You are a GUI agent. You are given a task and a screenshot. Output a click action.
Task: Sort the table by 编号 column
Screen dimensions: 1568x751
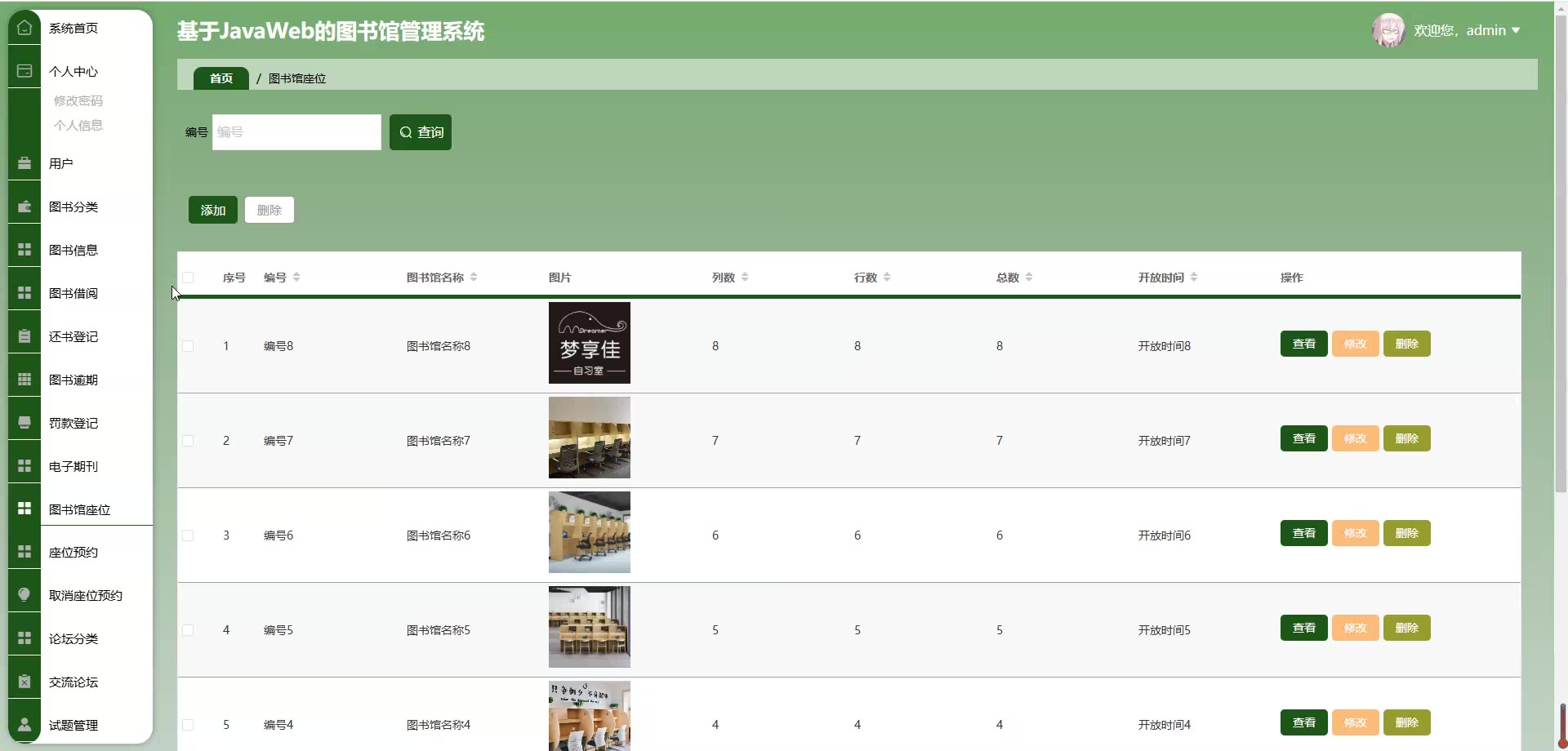[x=296, y=278]
